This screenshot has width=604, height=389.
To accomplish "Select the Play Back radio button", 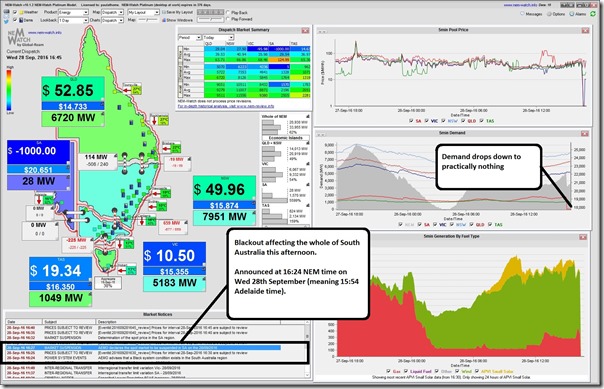I will pyautogui.click(x=228, y=13).
